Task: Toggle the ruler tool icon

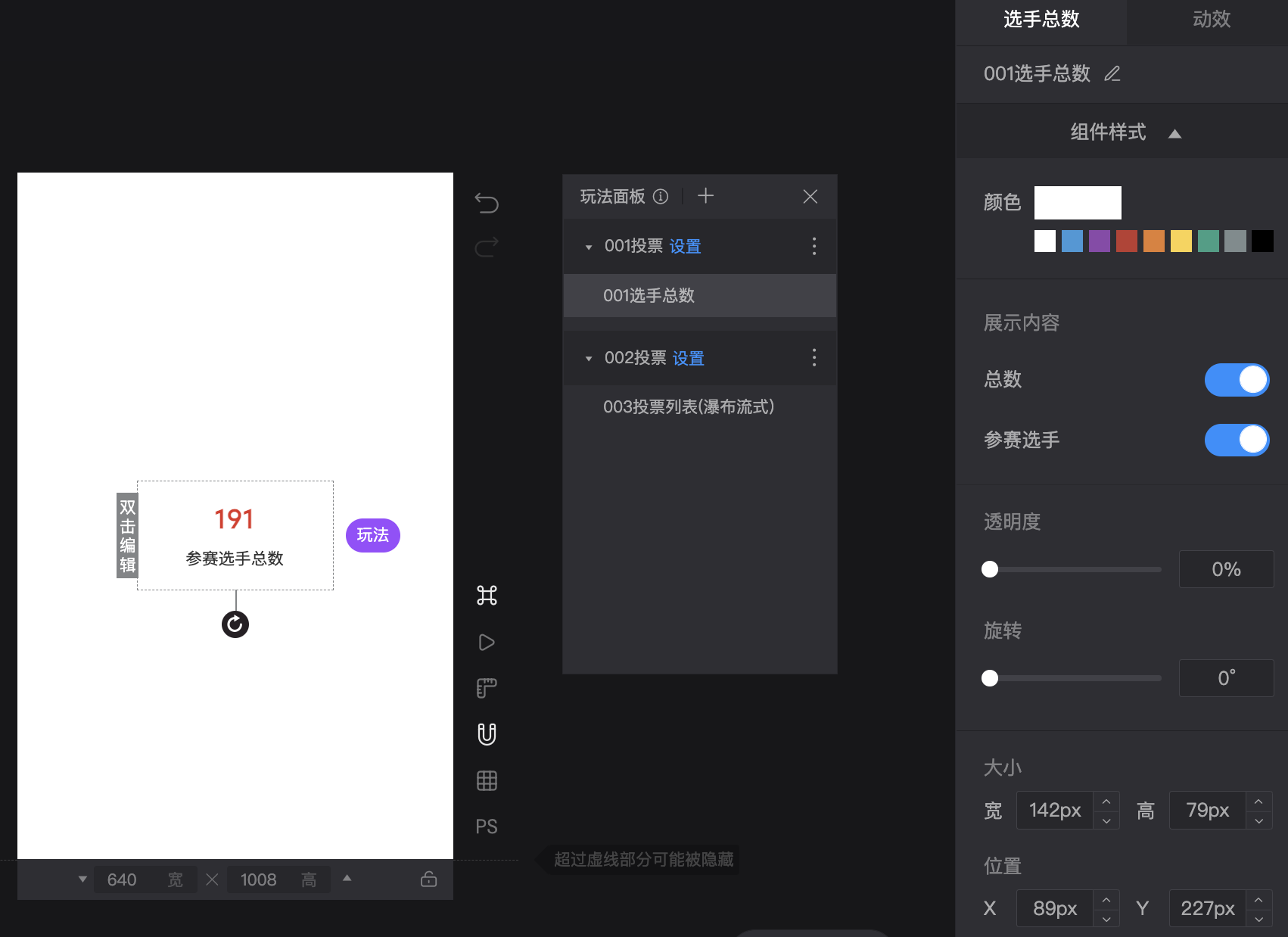Action: coord(487,688)
